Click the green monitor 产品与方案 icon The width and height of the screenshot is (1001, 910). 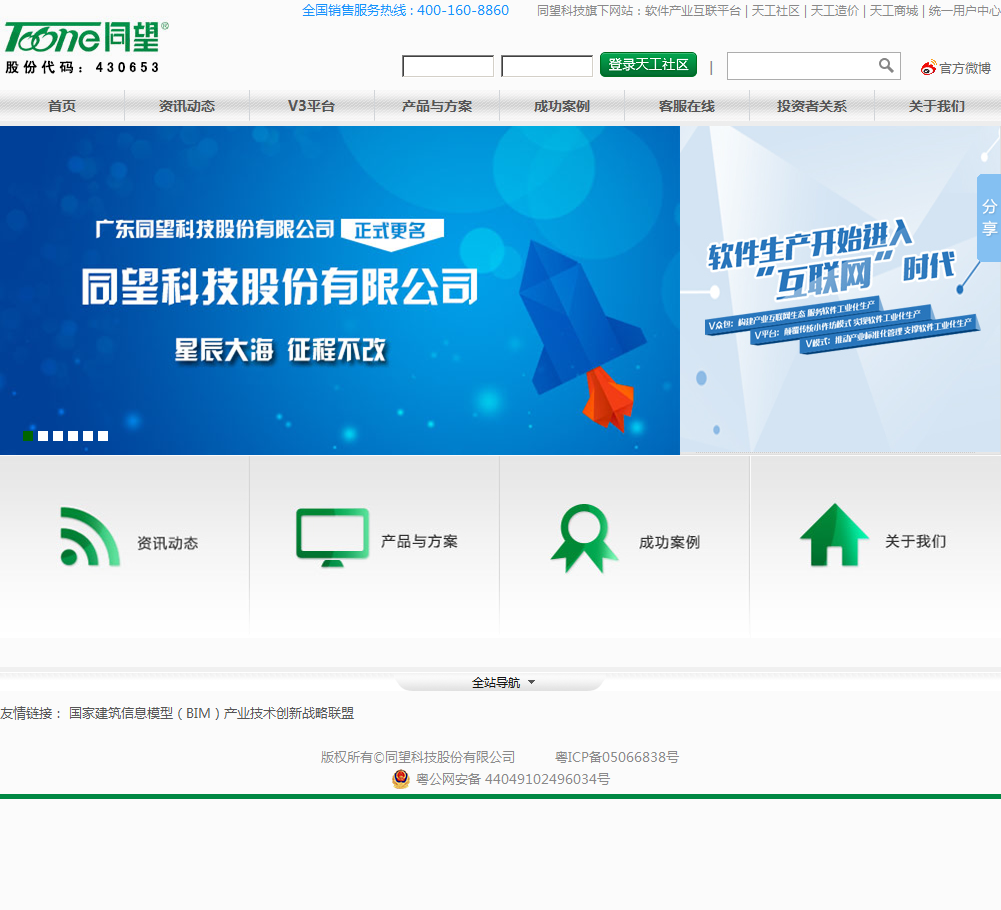pyautogui.click(x=333, y=537)
